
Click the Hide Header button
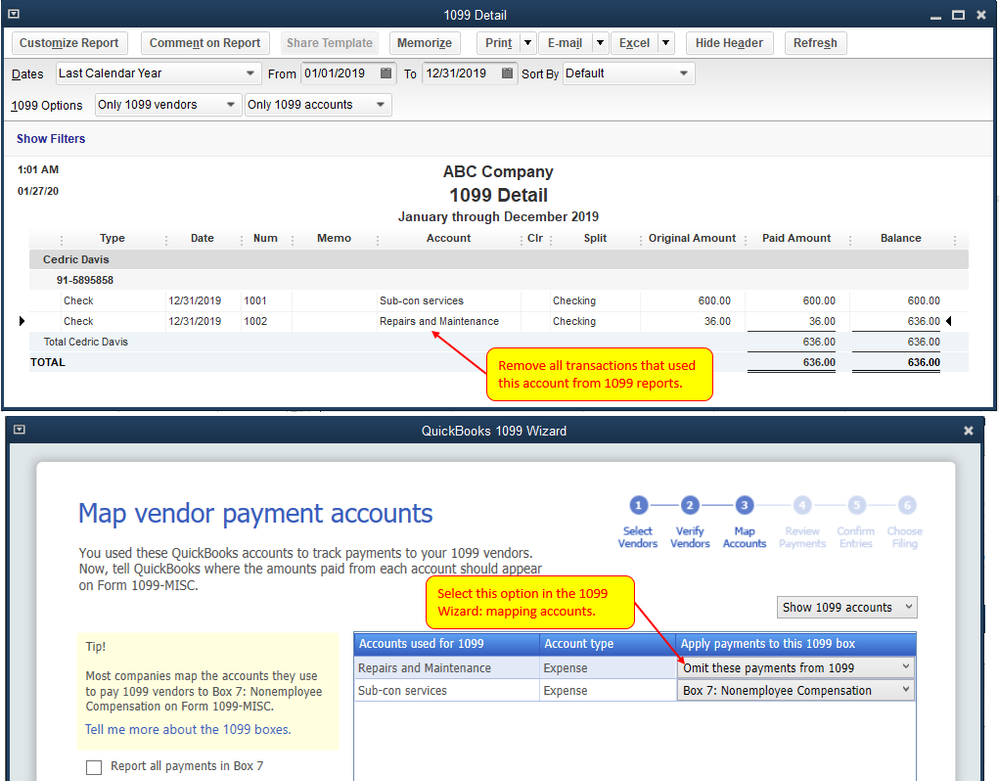pos(729,43)
